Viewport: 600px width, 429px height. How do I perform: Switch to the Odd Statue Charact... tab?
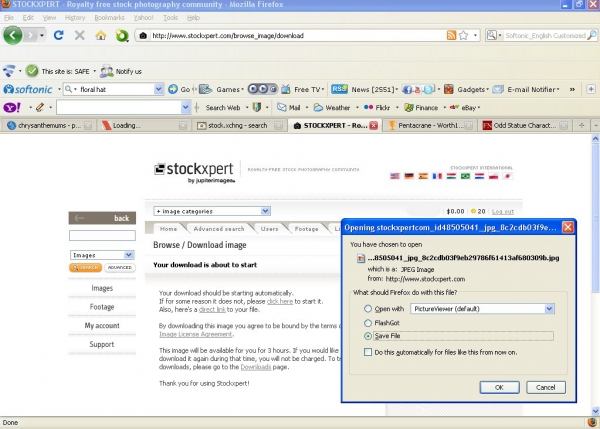(x=524, y=125)
